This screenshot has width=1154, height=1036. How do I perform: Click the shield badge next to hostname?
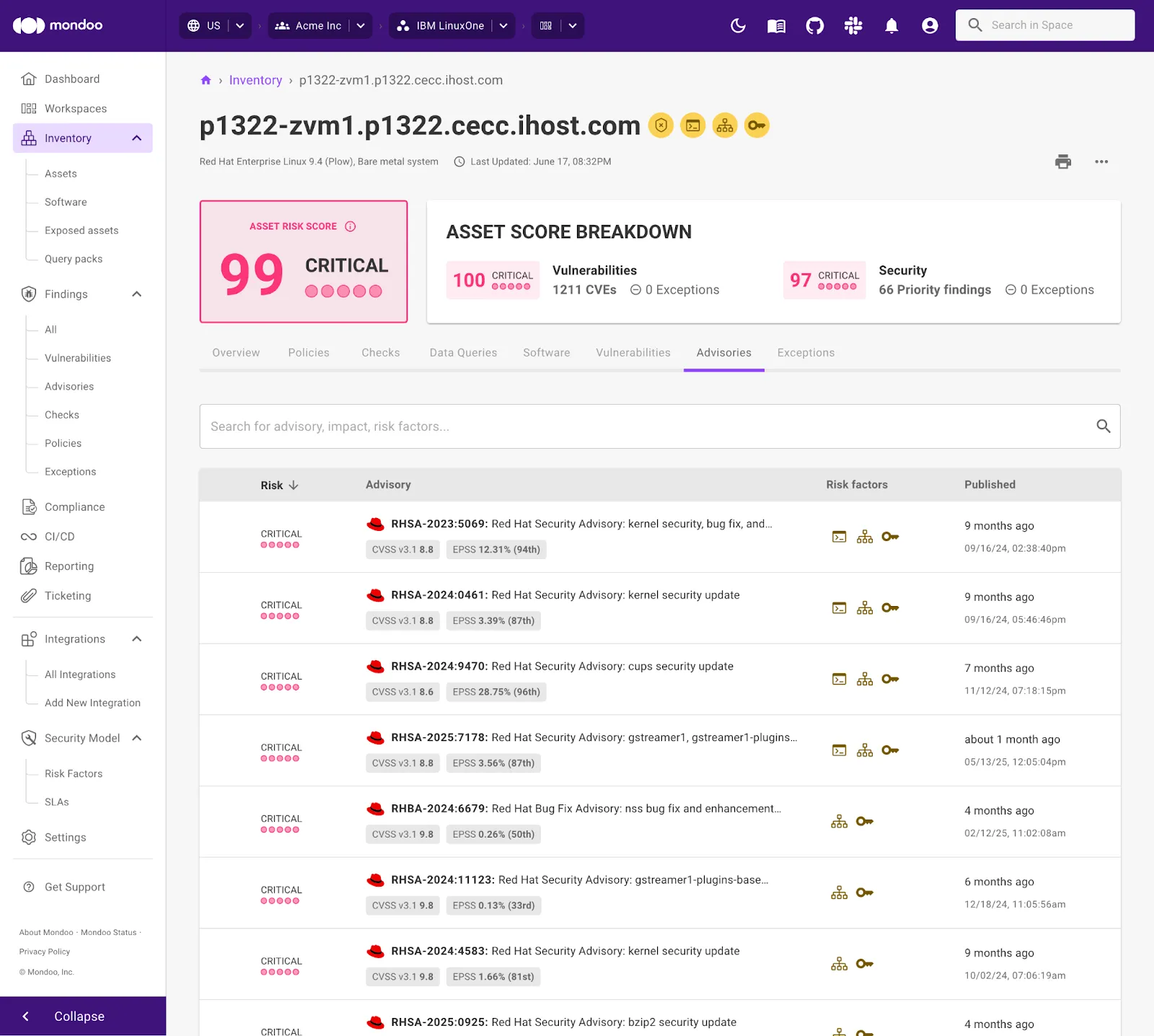pyautogui.click(x=661, y=126)
